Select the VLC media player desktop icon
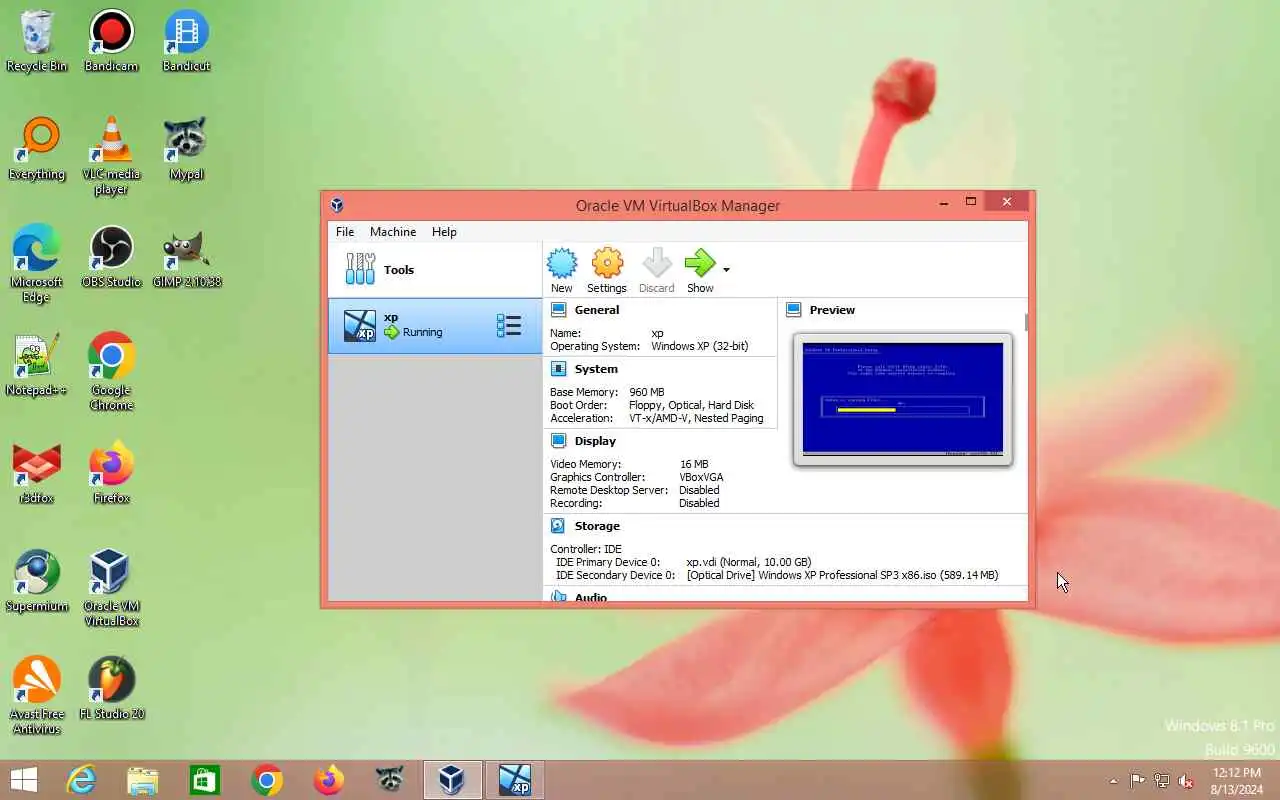 pos(111,155)
